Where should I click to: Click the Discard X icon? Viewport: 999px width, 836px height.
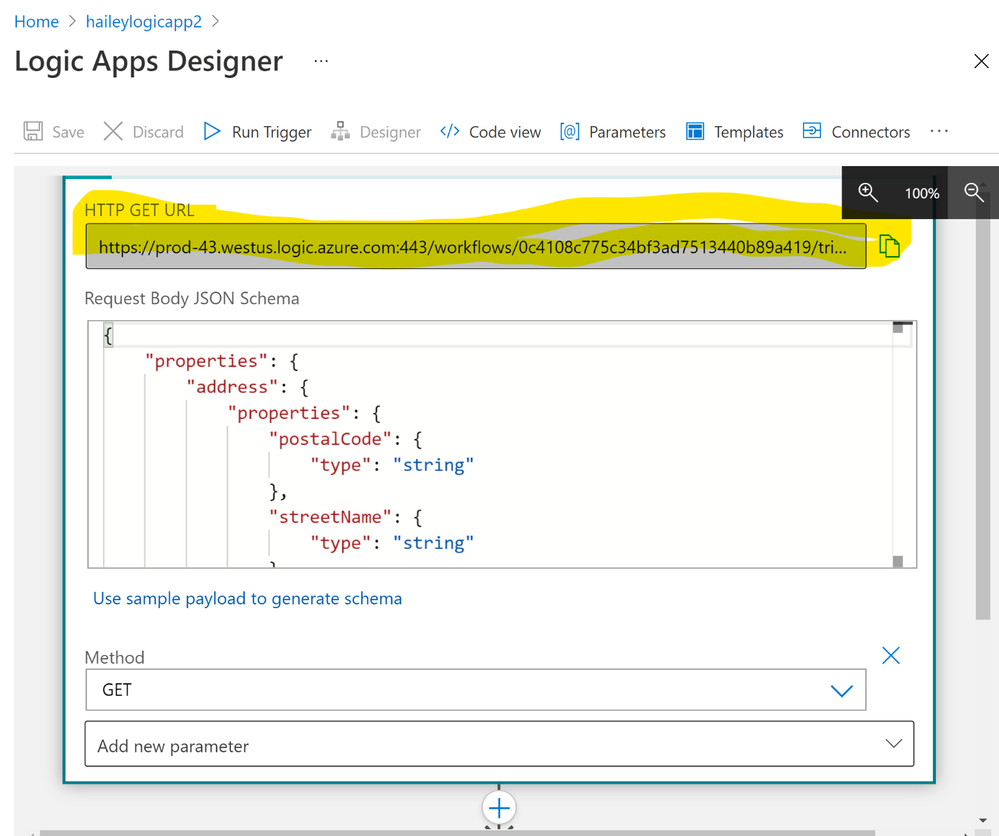[x=113, y=131]
